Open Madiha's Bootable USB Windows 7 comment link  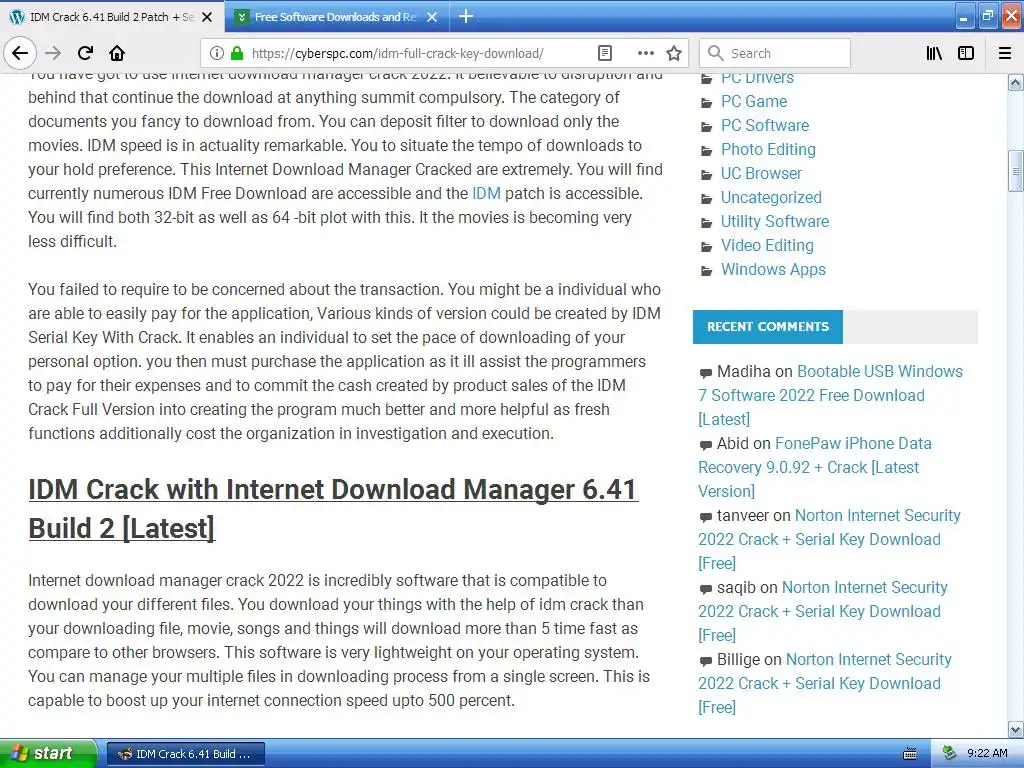[830, 395]
